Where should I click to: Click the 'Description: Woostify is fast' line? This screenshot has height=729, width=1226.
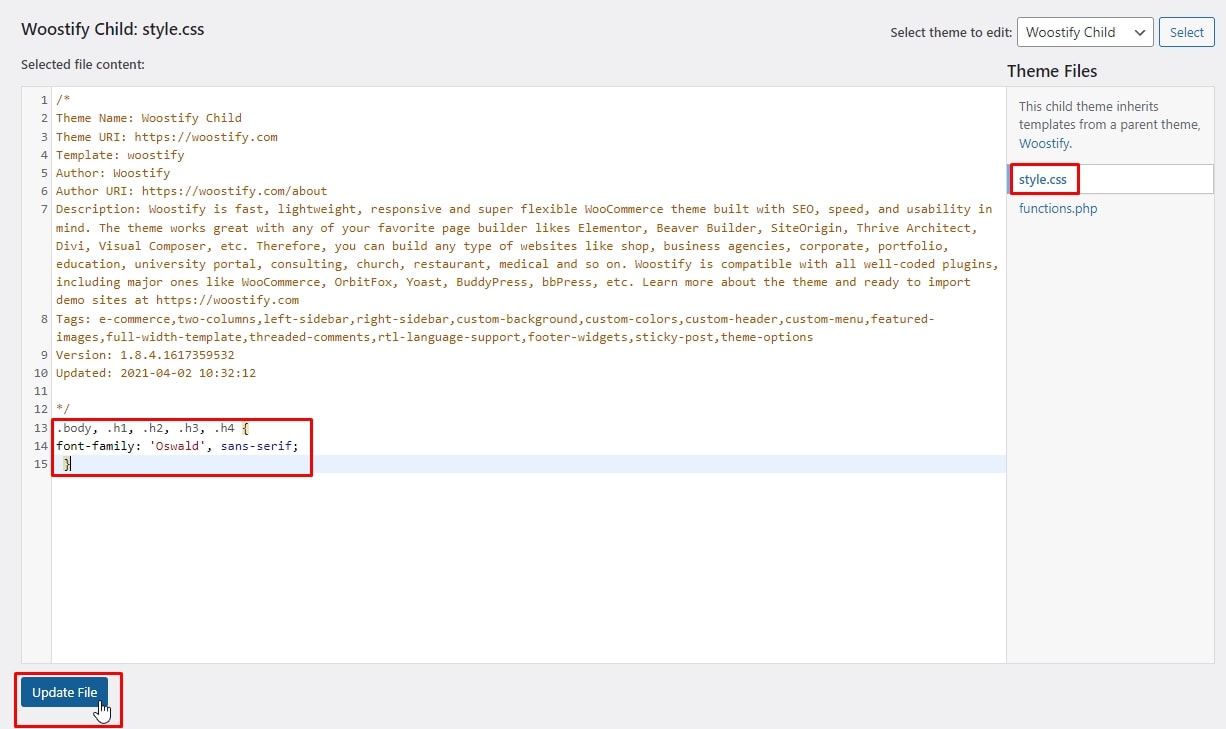coord(527,255)
